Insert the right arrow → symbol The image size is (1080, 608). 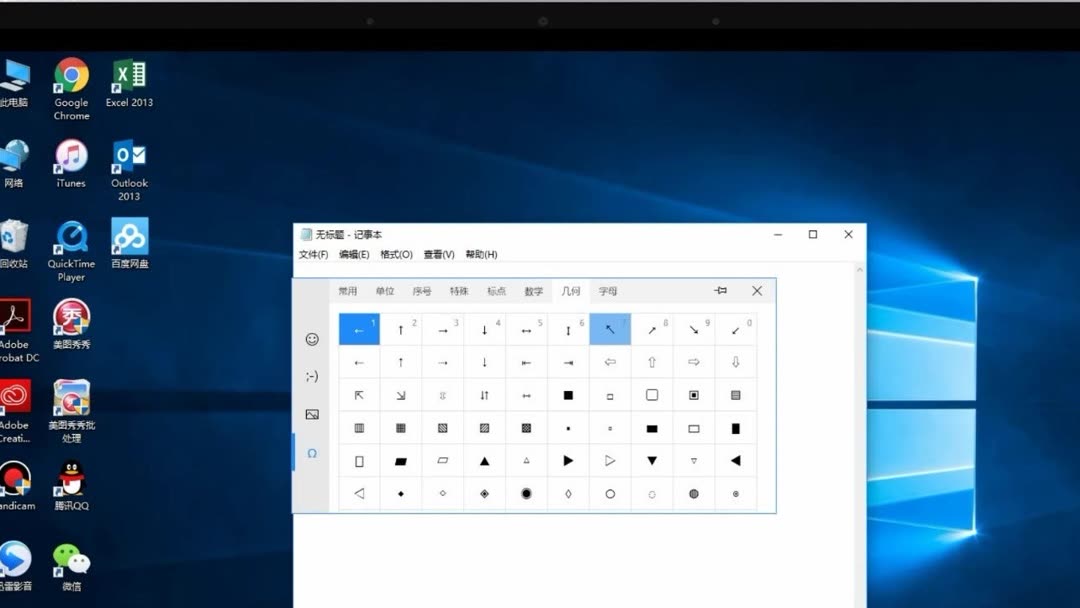pos(443,328)
